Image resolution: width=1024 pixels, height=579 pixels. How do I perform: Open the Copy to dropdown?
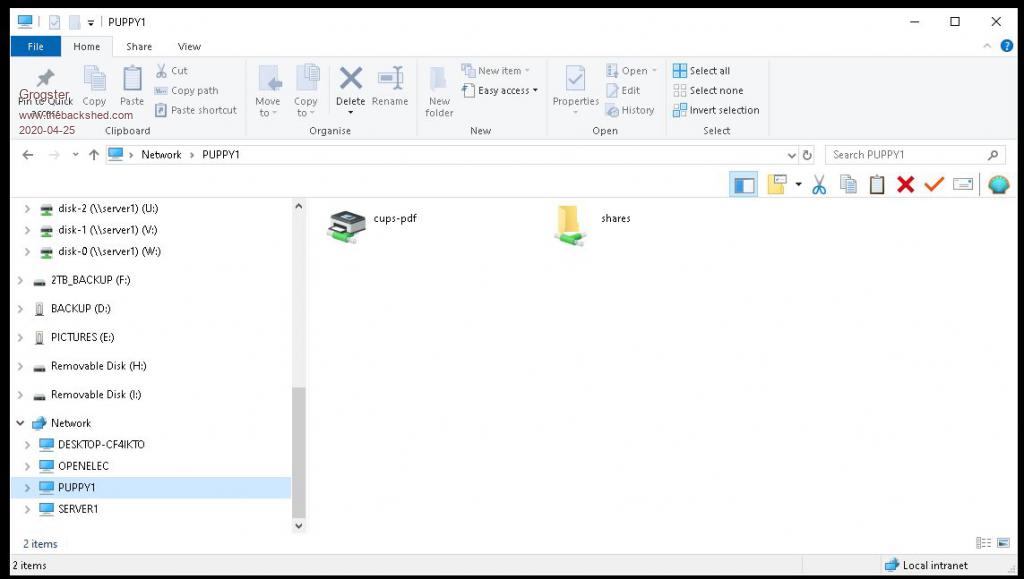point(305,91)
